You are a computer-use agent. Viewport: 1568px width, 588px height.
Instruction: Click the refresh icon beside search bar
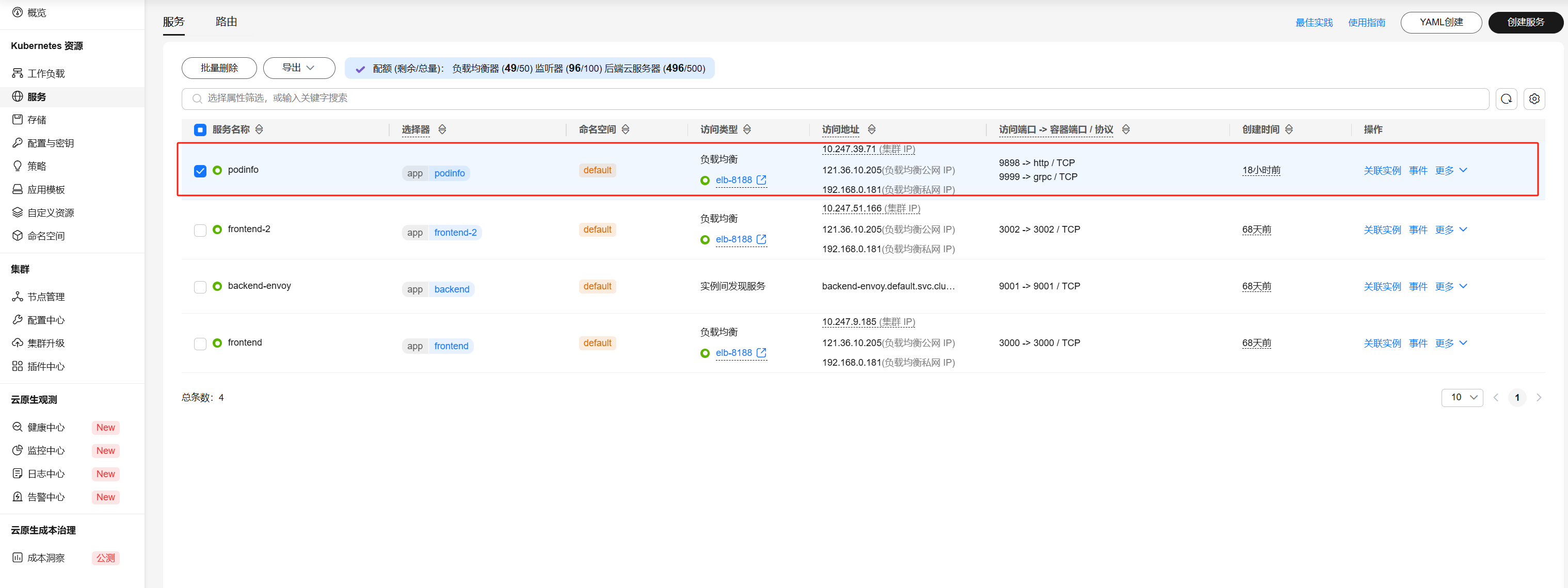[x=1506, y=99]
